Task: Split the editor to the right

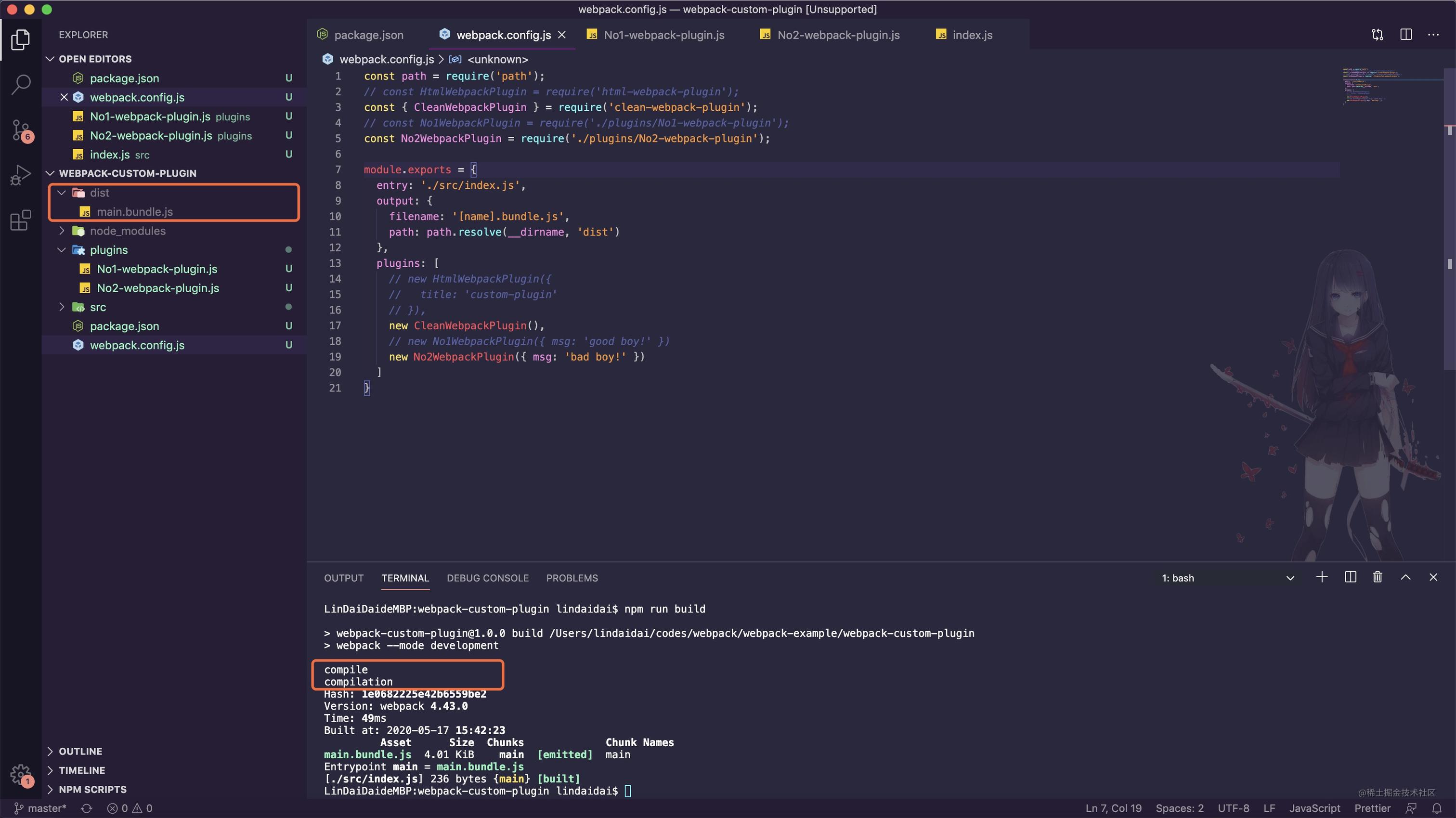Action: point(1406,35)
